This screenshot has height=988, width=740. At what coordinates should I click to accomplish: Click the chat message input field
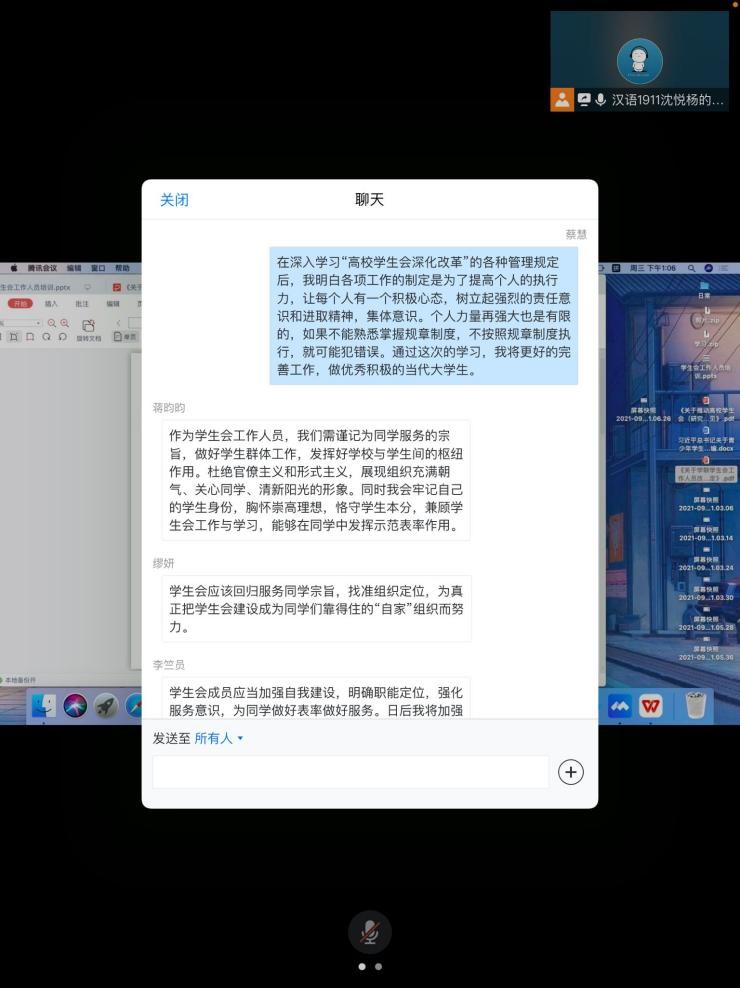(x=350, y=772)
